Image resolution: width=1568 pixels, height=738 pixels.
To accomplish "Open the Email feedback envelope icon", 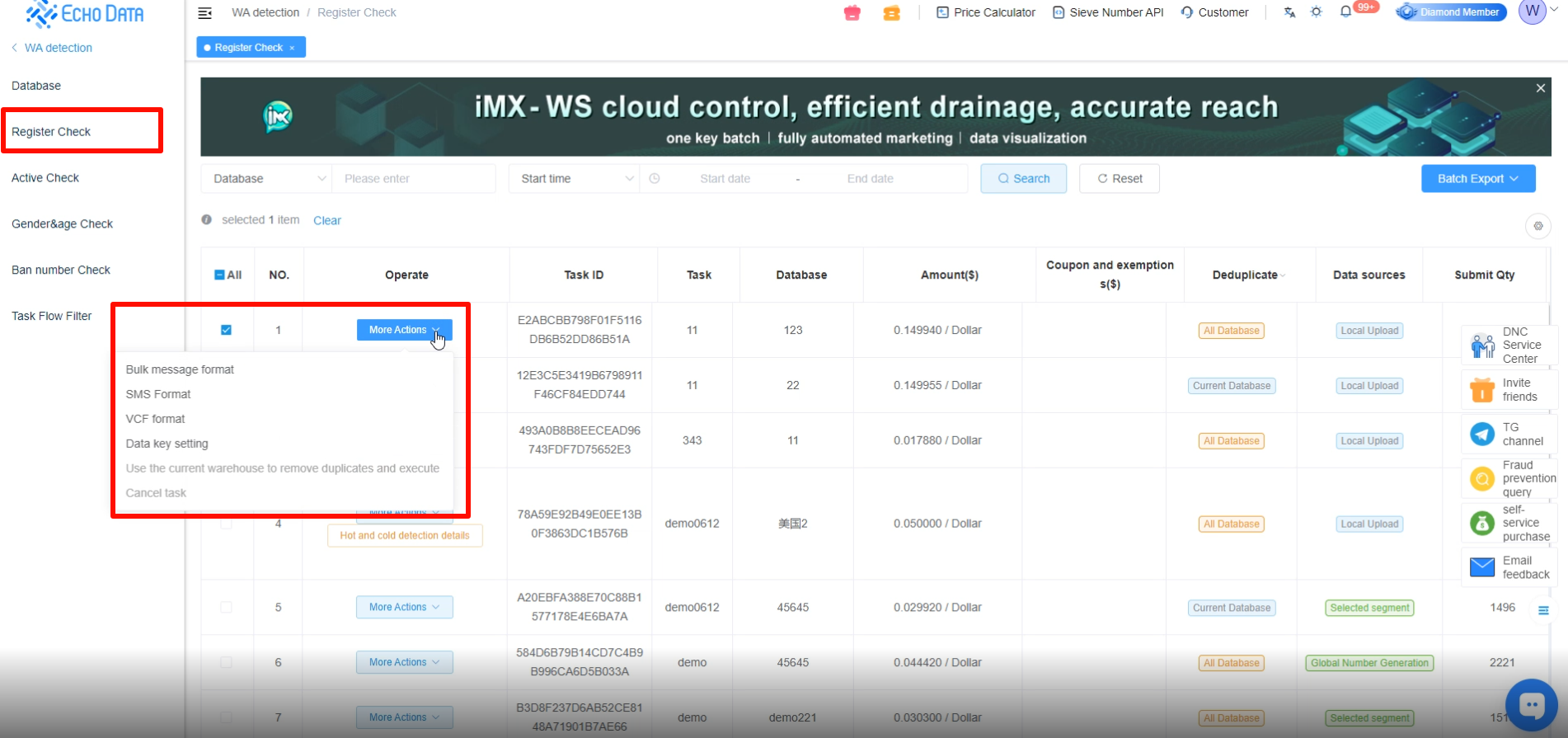I will (x=1482, y=567).
